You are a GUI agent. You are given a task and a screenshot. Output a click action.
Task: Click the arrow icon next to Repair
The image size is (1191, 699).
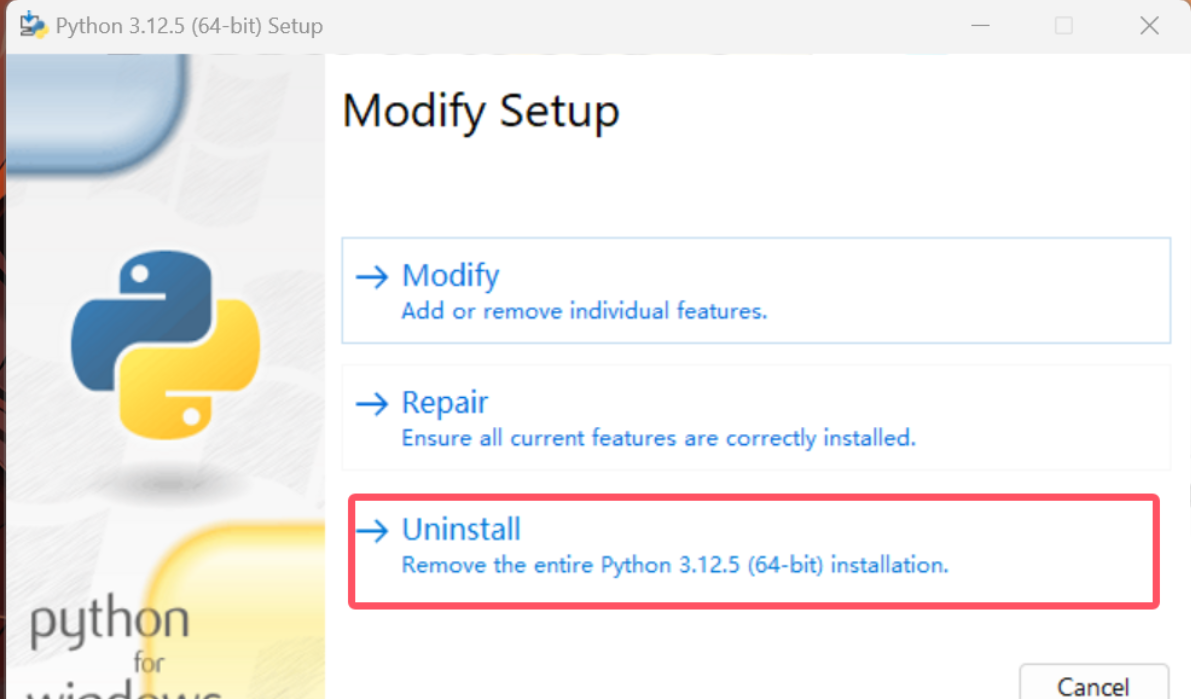tap(372, 404)
